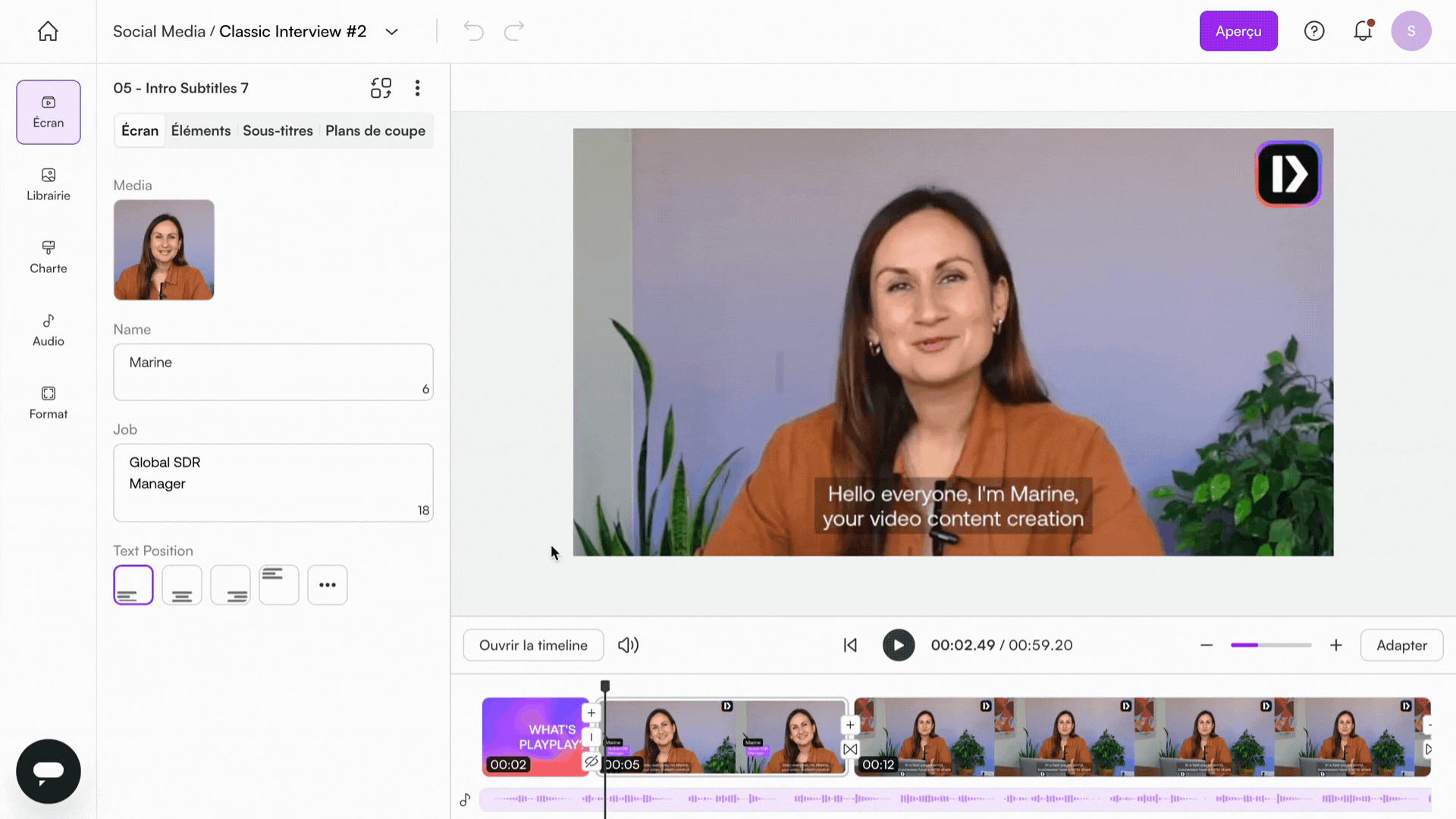The height and width of the screenshot is (819, 1456).
Task: Click the Aperçu button
Action: pyautogui.click(x=1238, y=31)
